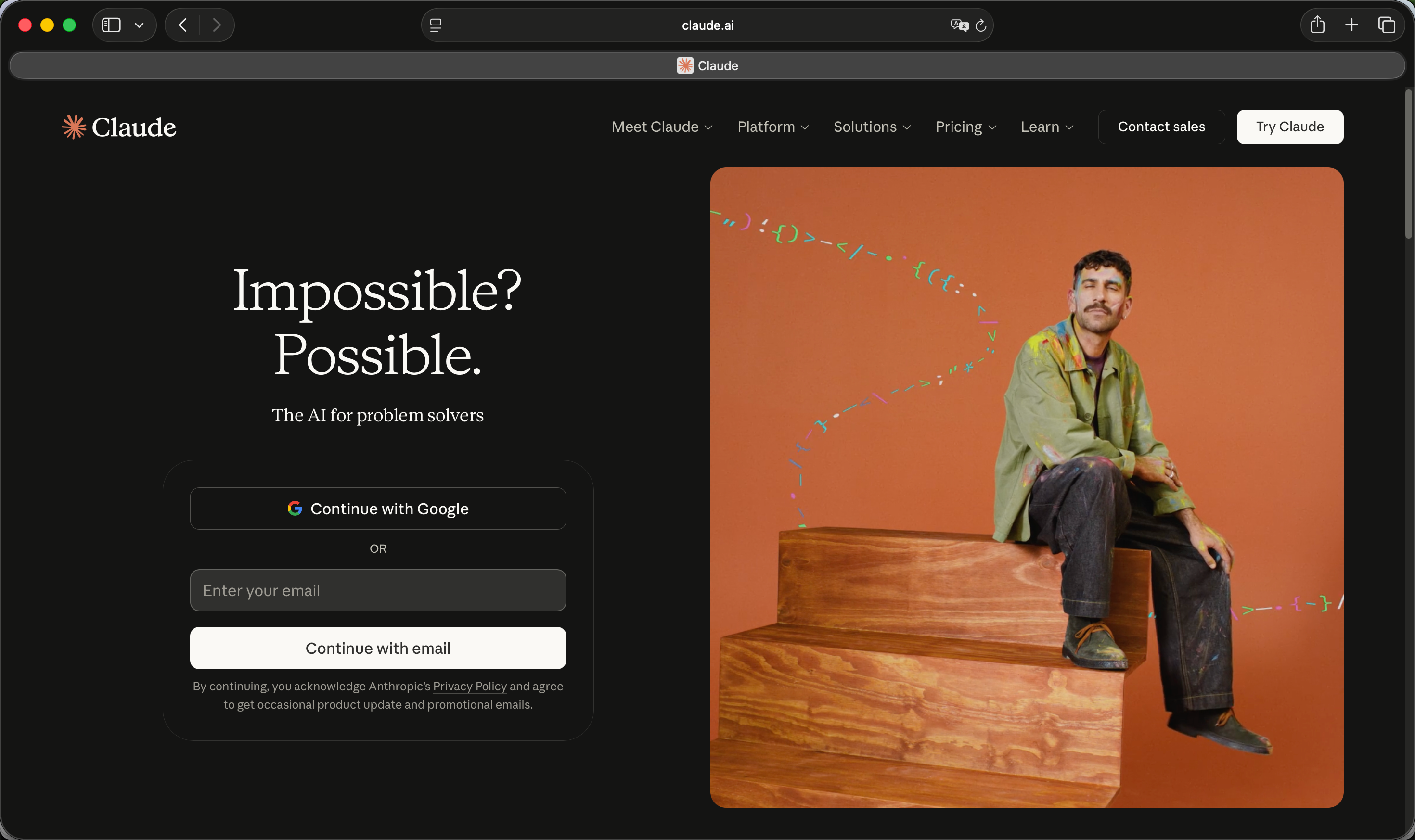The image size is (1415, 840).
Task: Go back with the browser arrow
Action: pos(182,25)
